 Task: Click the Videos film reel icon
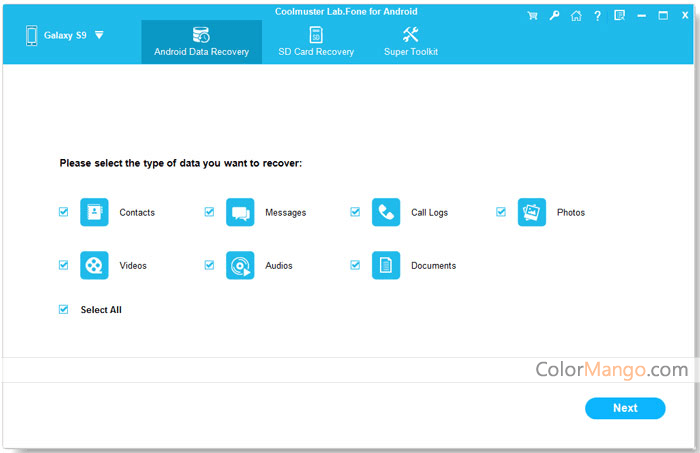94,265
